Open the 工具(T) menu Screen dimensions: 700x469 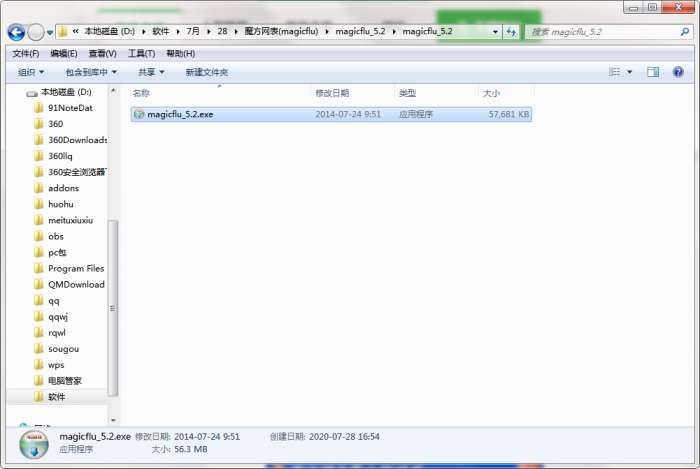point(142,54)
